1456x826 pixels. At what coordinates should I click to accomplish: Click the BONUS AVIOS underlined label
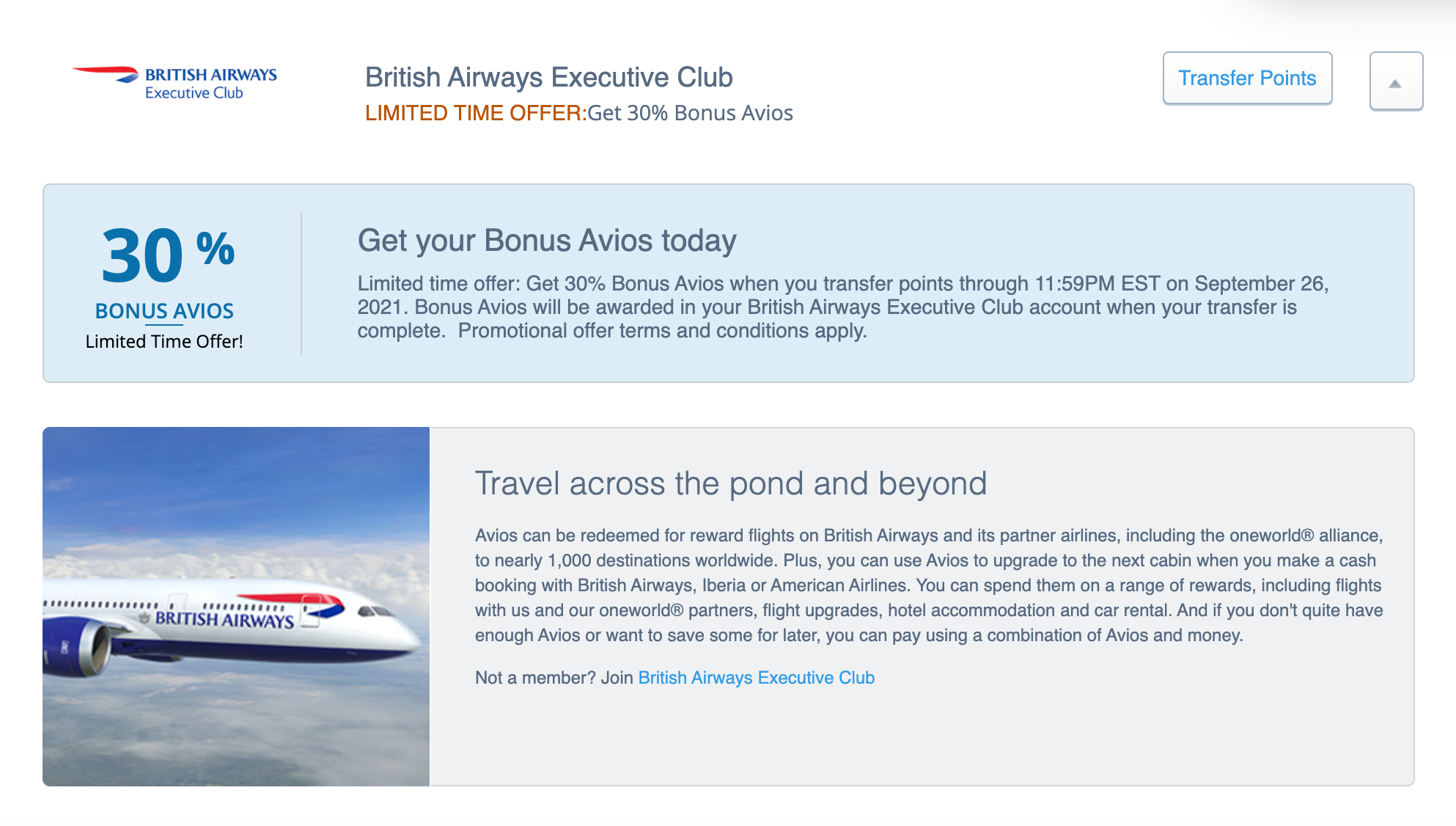tap(164, 310)
